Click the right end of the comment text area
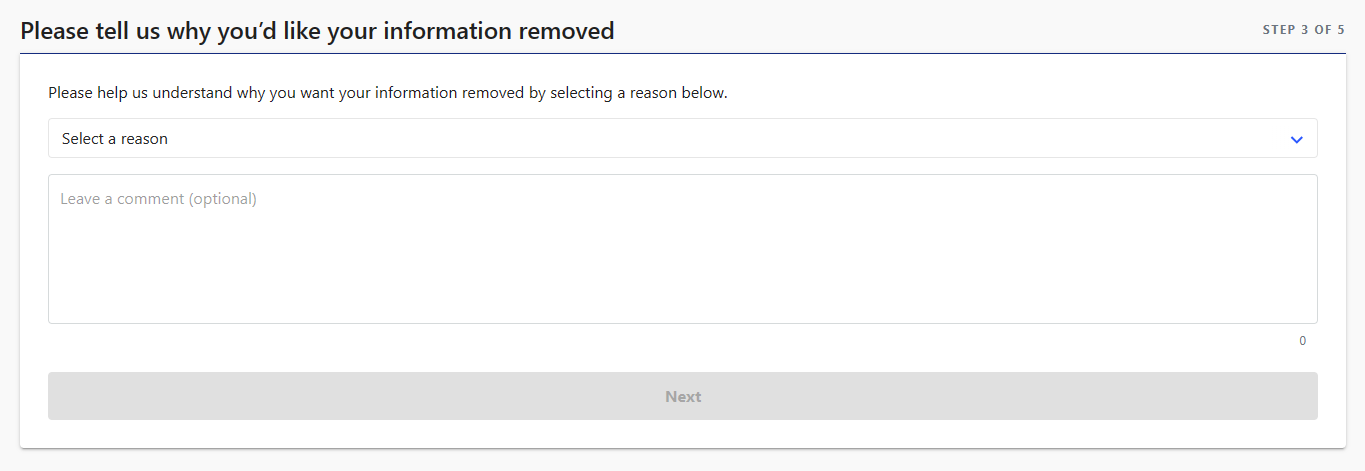 click(x=1300, y=249)
